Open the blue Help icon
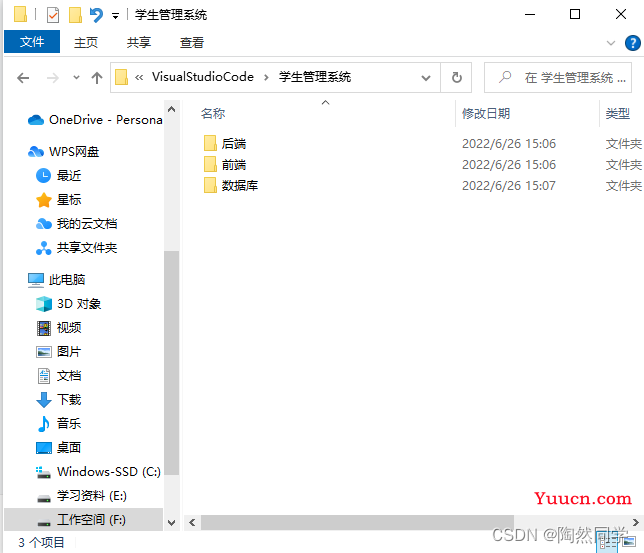This screenshot has height=553, width=644. [632, 43]
